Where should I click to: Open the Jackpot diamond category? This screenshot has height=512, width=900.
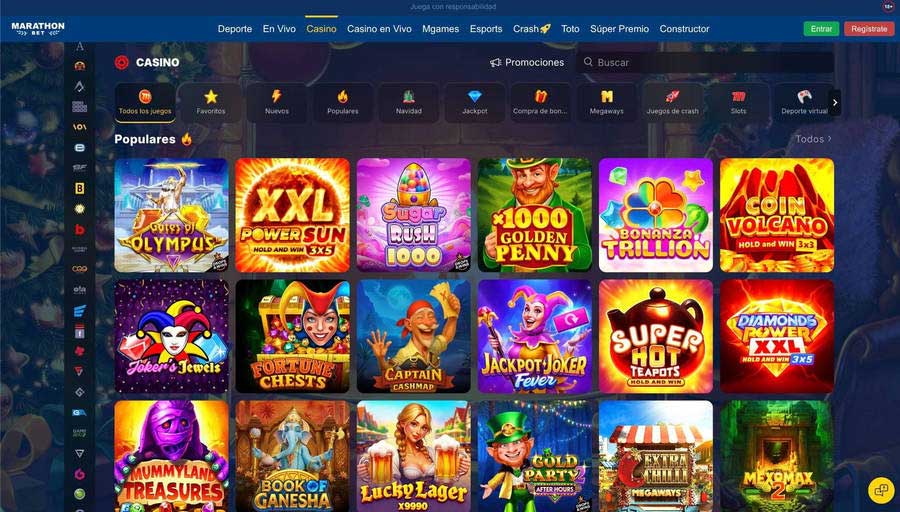click(475, 102)
